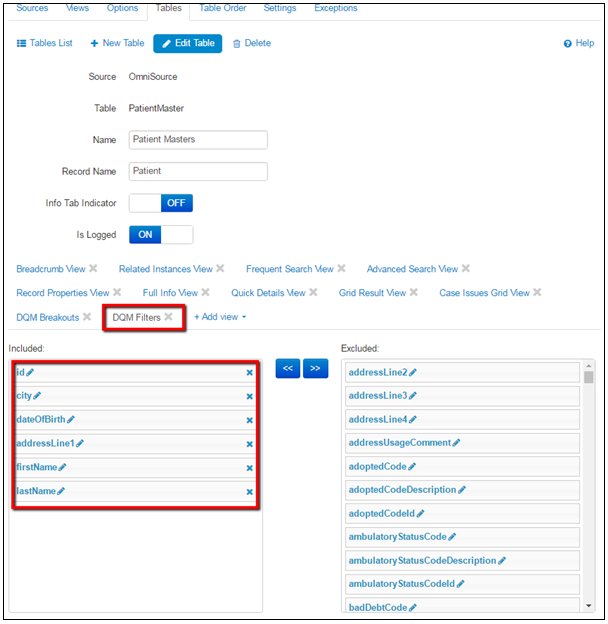Click into the Record Name input field
The image size is (608, 624).
tap(197, 171)
